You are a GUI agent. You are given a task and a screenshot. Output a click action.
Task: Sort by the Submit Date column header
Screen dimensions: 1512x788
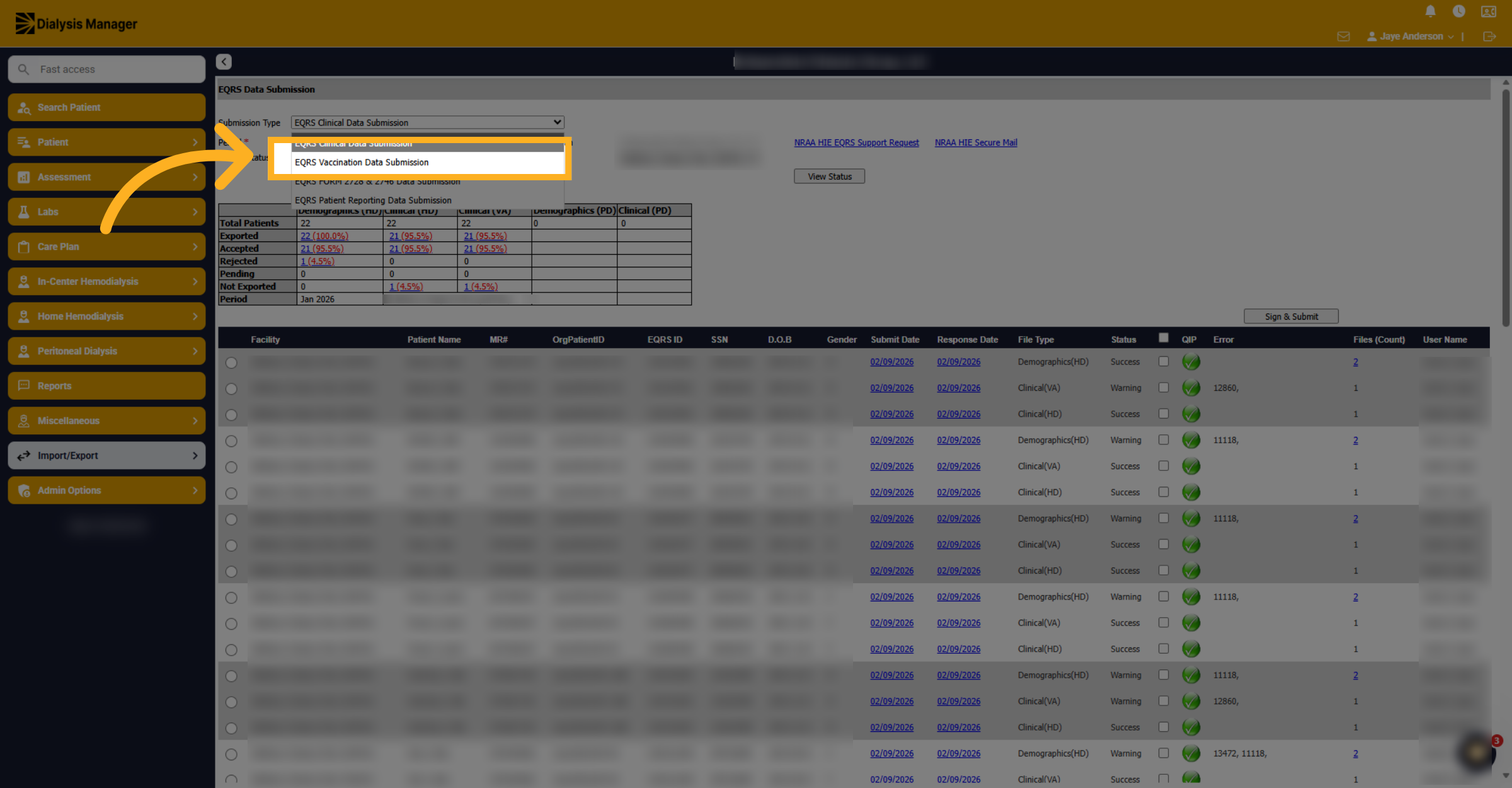(x=895, y=340)
